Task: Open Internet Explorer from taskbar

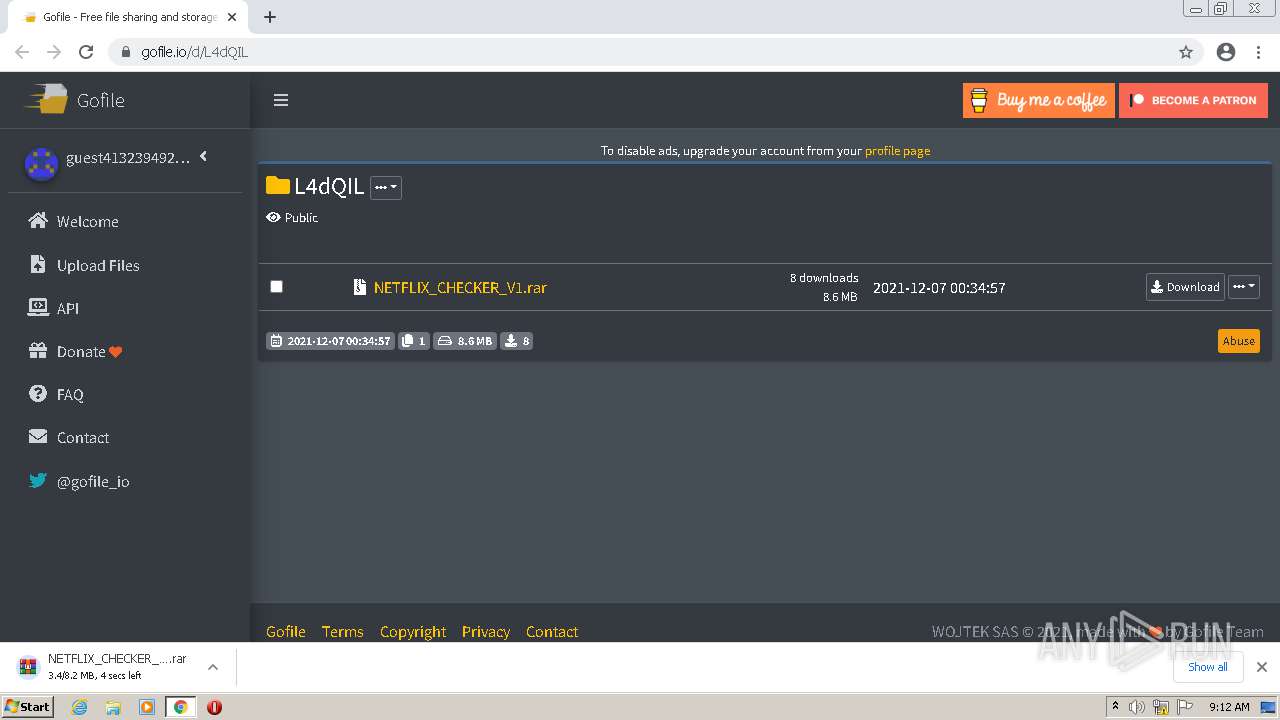Action: (x=79, y=707)
